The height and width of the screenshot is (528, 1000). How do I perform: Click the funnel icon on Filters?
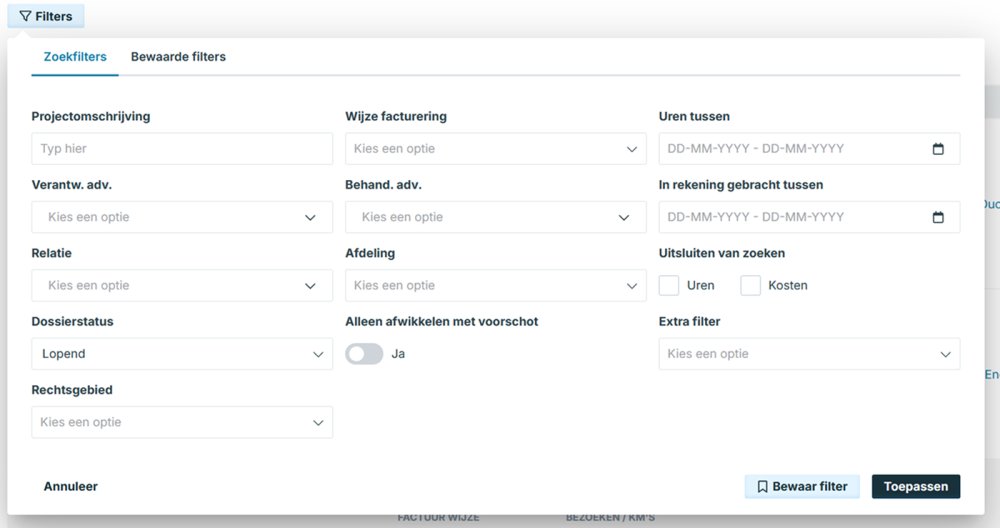[26, 17]
